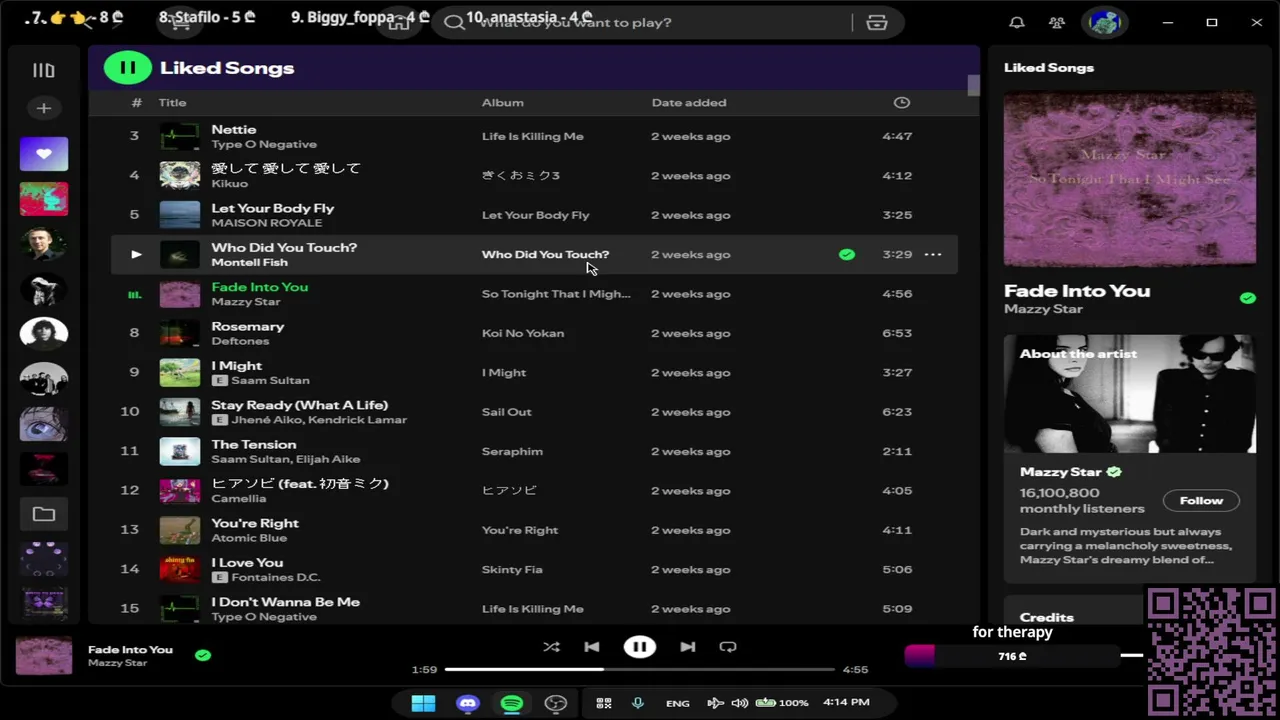Open the notifications bell
The width and height of the screenshot is (1280, 720).
pos(1016,22)
